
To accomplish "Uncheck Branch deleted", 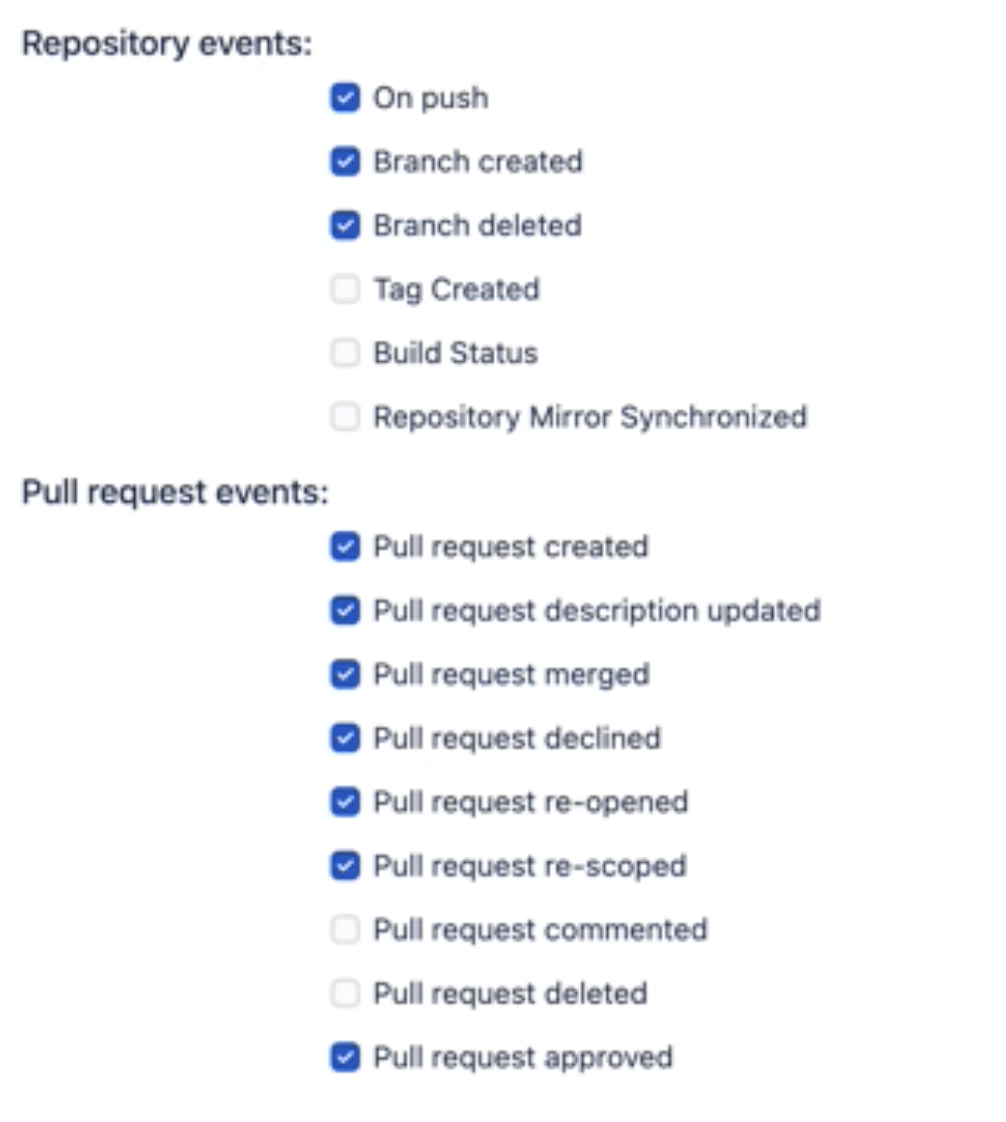I will point(344,225).
